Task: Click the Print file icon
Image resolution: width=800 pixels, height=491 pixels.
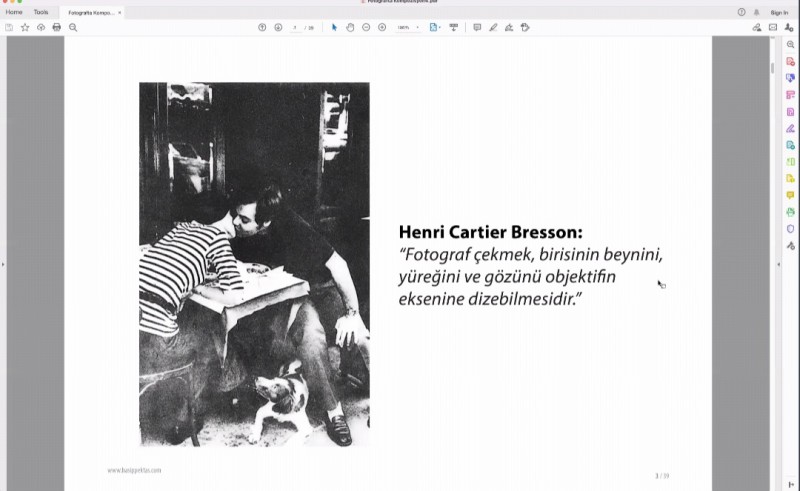Action: 57,27
